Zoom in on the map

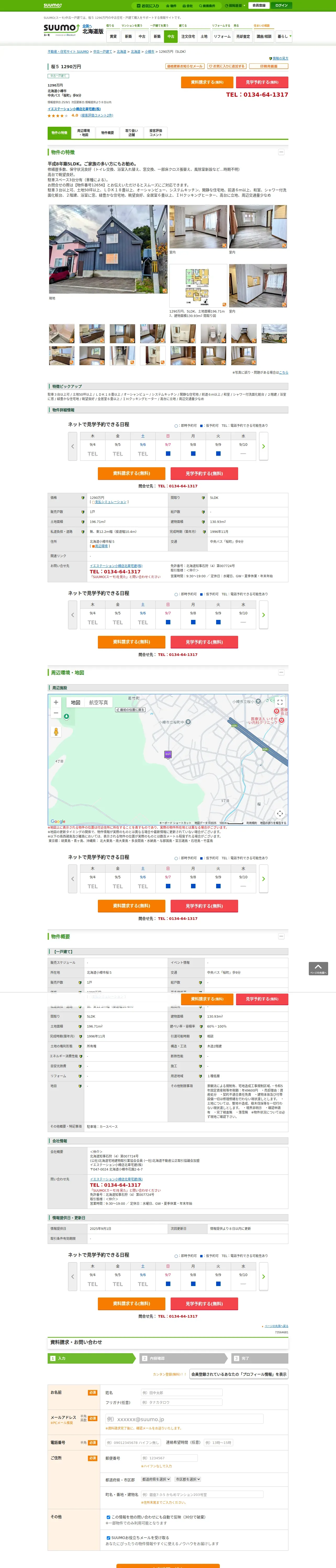pos(56,702)
